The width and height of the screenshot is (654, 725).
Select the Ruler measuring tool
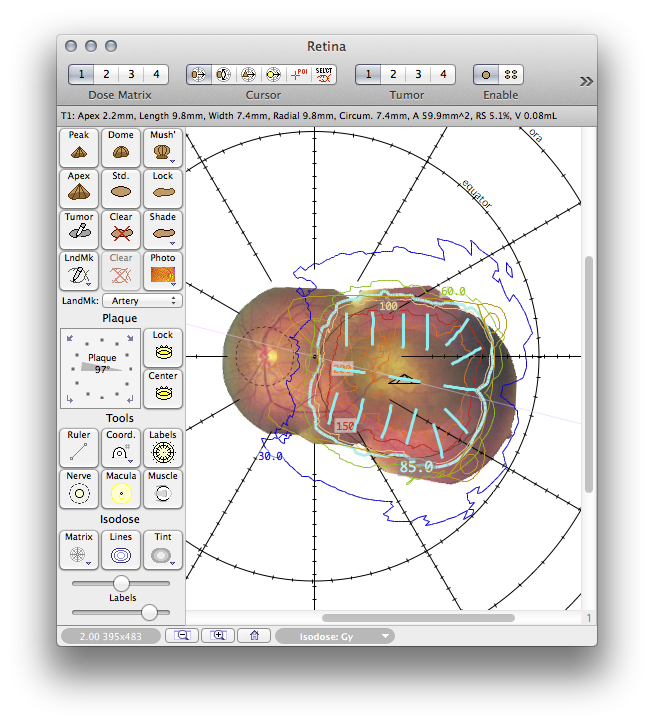pyautogui.click(x=79, y=448)
